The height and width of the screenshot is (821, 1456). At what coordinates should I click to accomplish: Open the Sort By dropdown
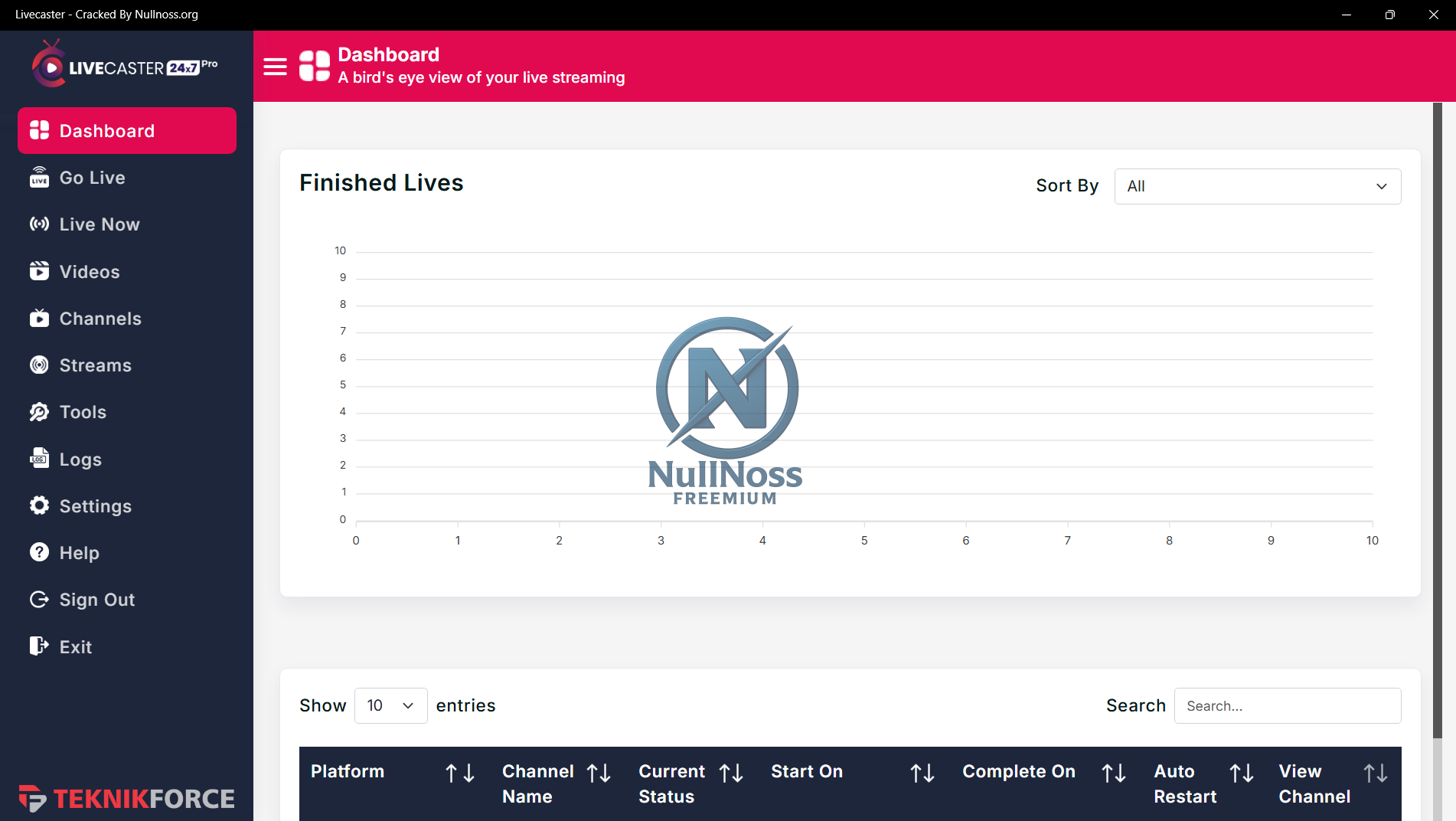[x=1257, y=186]
